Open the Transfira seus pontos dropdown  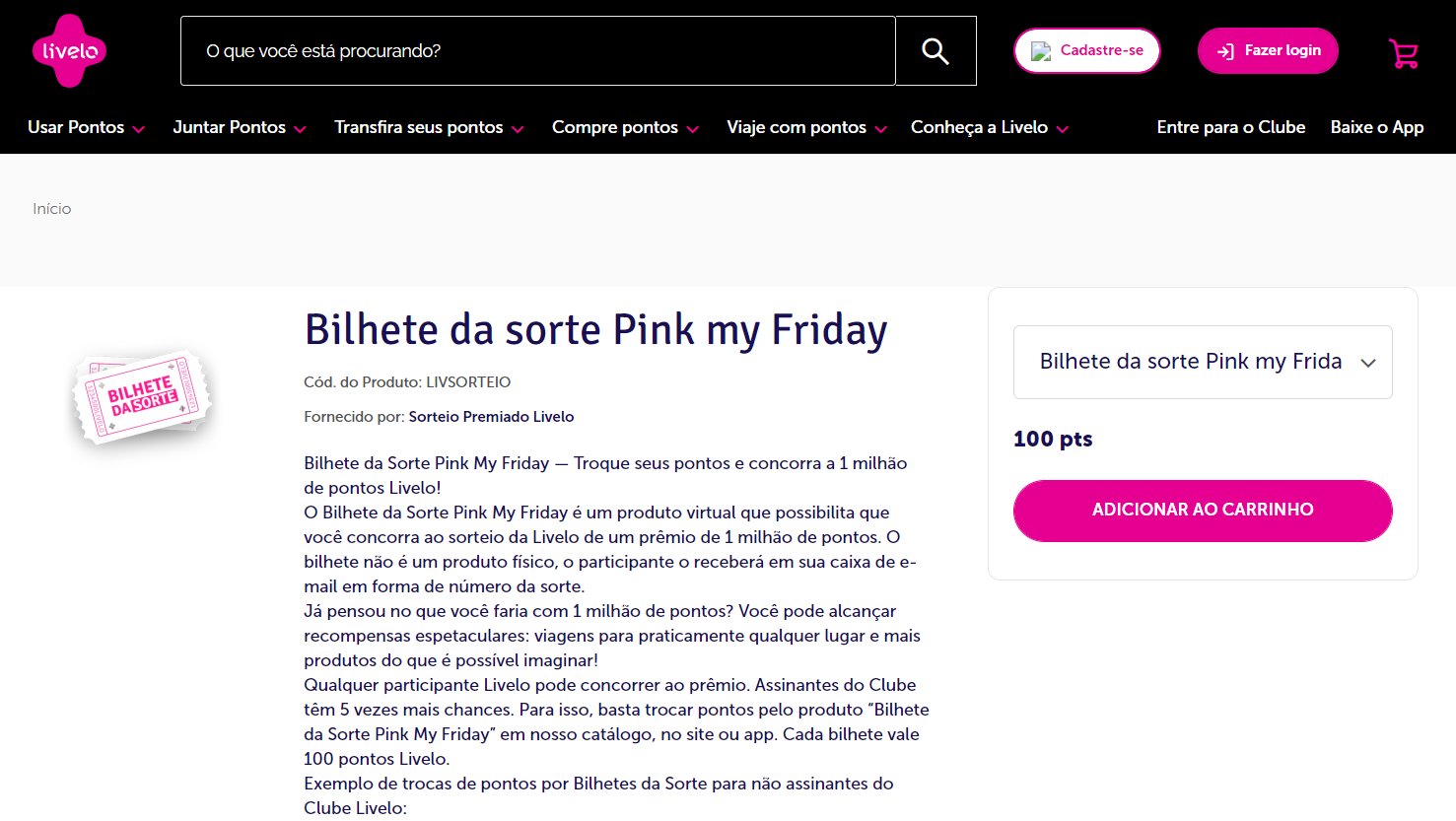click(x=429, y=127)
